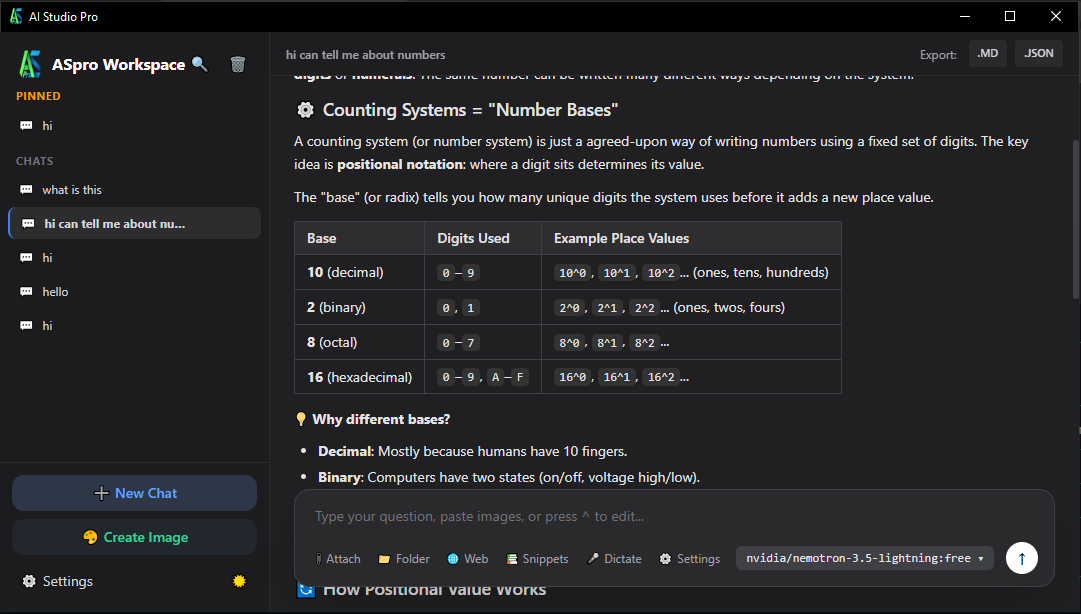
Task: Open the 'what is this' chat
Action: pos(134,190)
